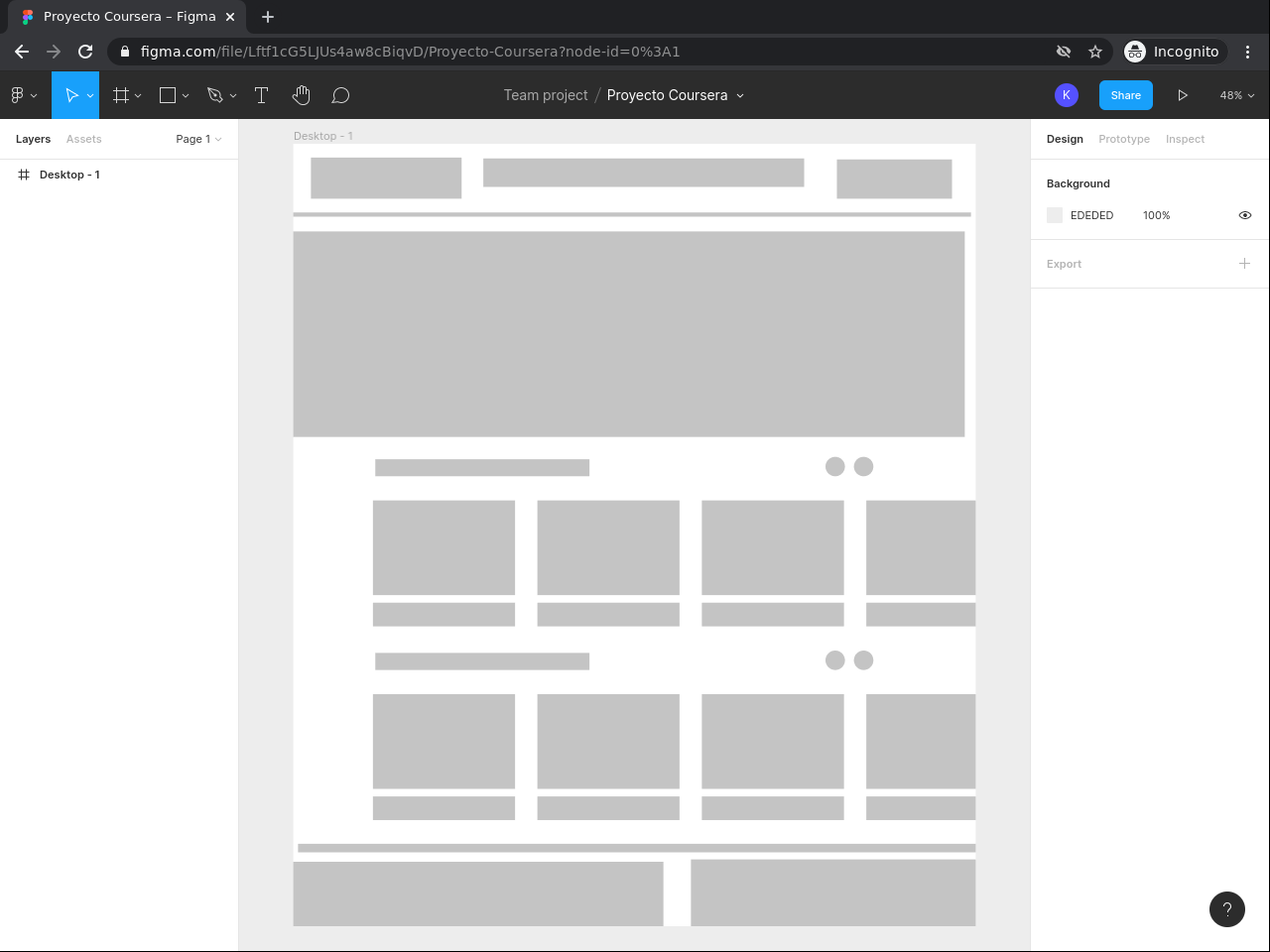Image resolution: width=1270 pixels, height=952 pixels.
Task: Click the background color swatch
Action: click(x=1055, y=215)
